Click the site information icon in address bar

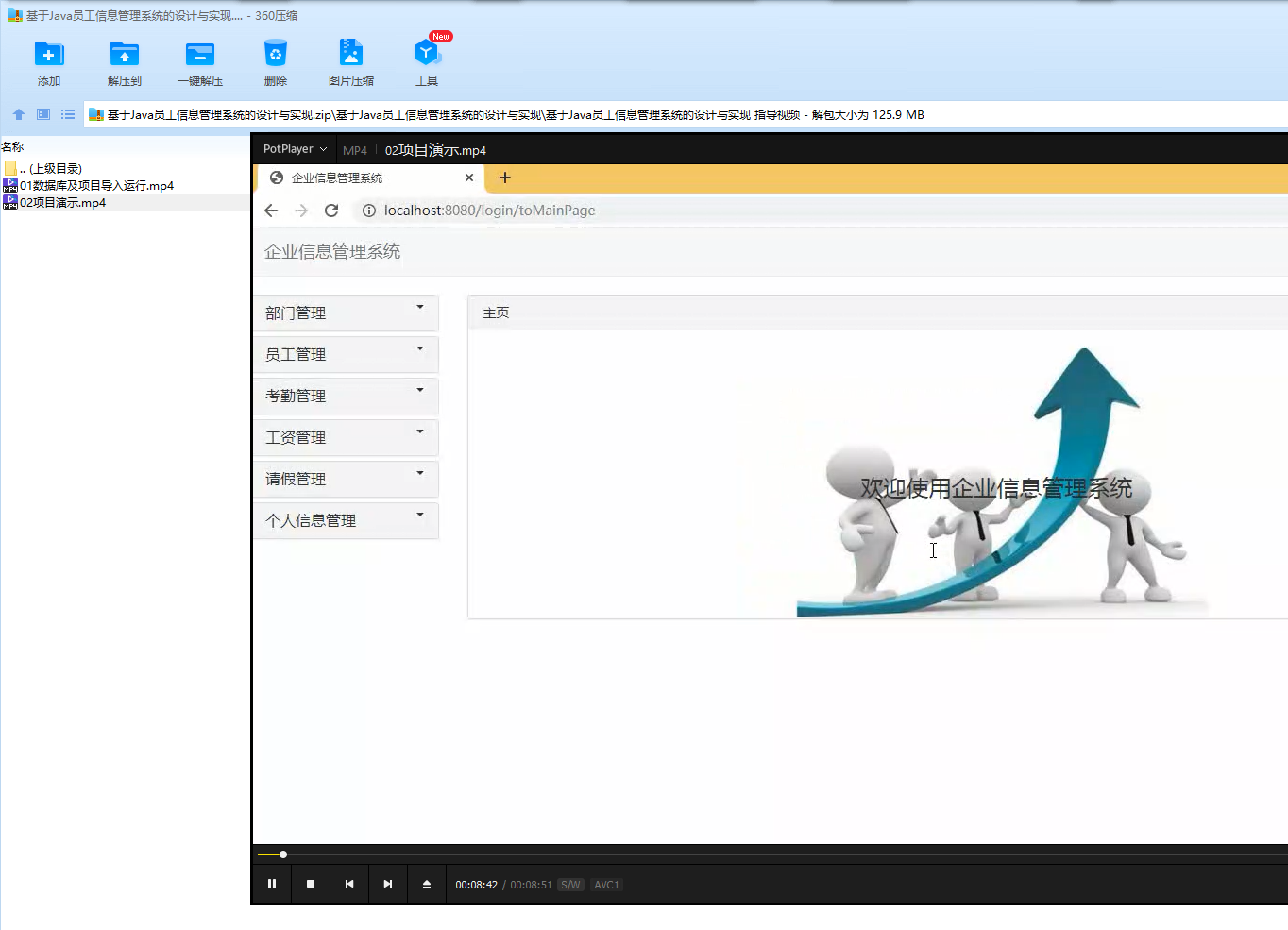[369, 211]
